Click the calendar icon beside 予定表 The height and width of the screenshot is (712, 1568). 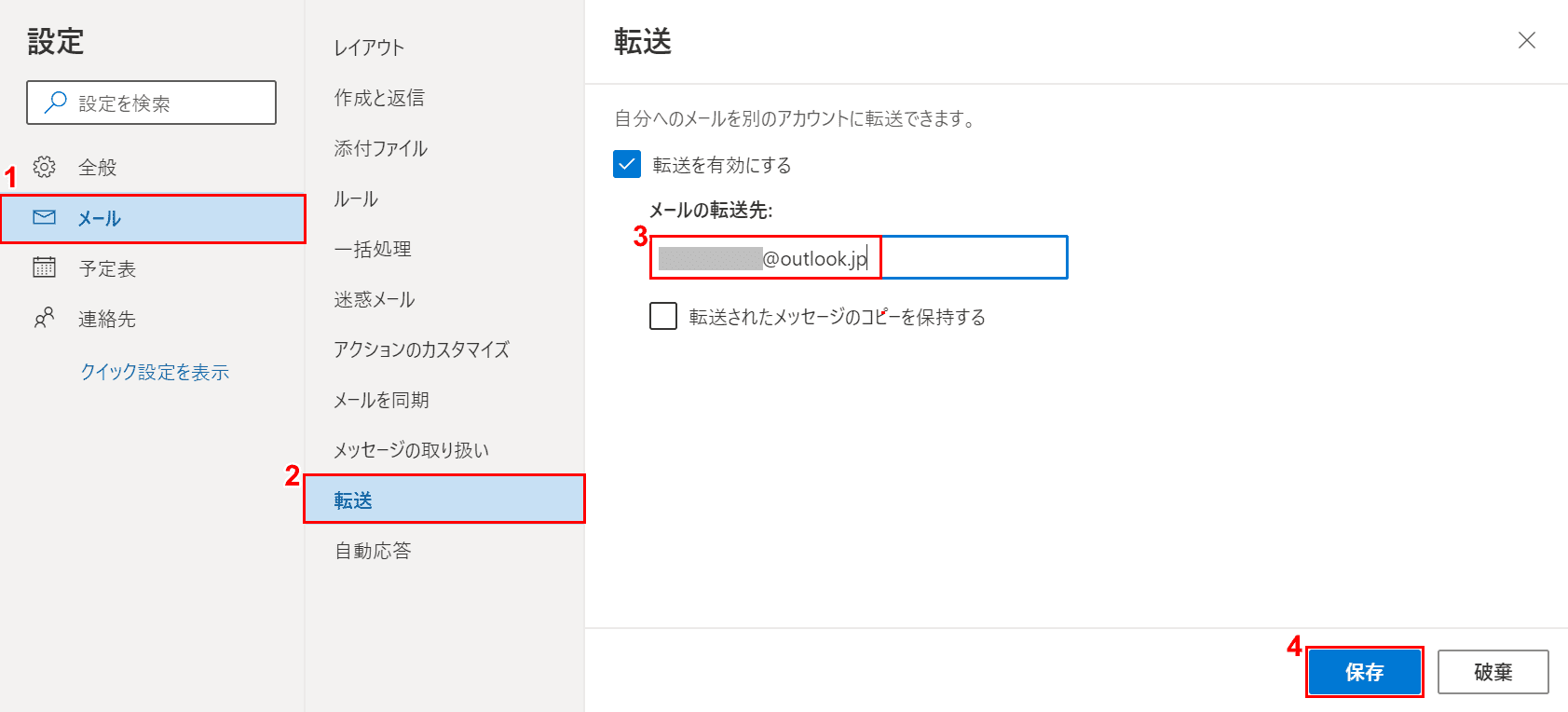pyautogui.click(x=44, y=267)
